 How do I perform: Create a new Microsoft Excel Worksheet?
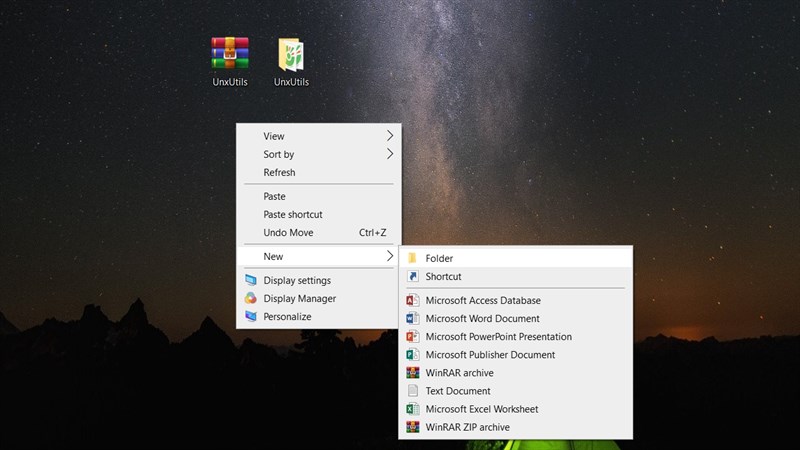[x=482, y=409]
